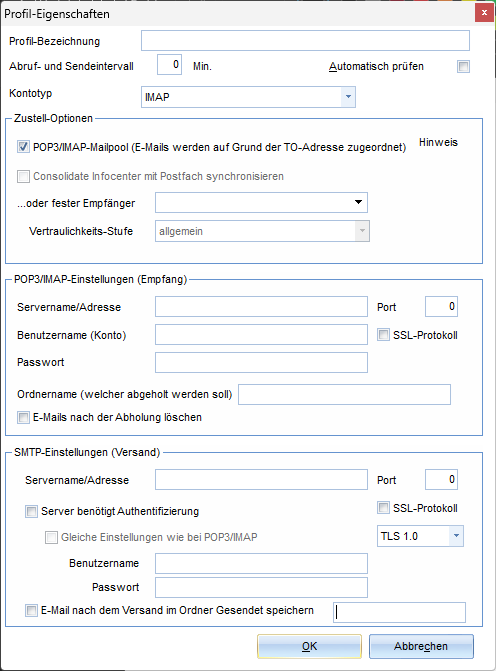Click the POP3/IMAP Port field

(x=441, y=306)
